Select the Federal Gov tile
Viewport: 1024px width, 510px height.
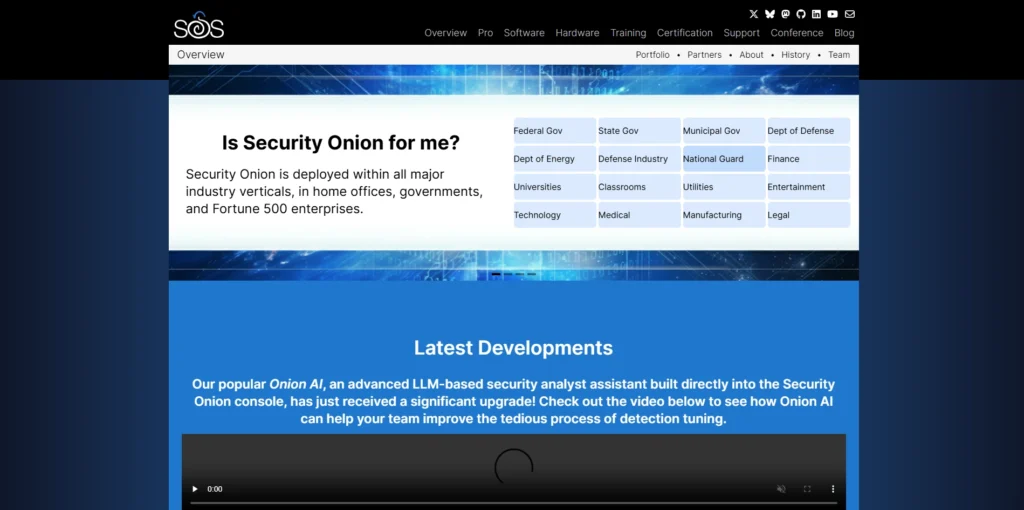[554, 131]
